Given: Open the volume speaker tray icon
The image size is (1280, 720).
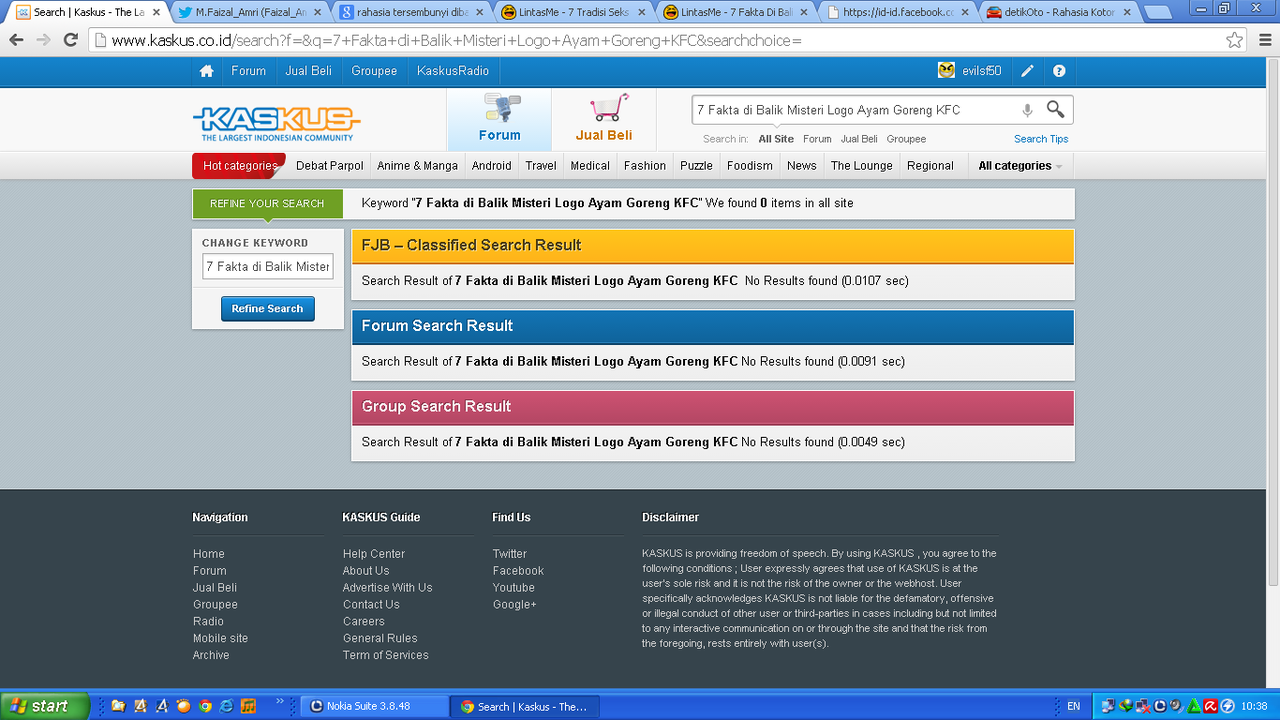Looking at the screenshot, I should point(1176,706).
